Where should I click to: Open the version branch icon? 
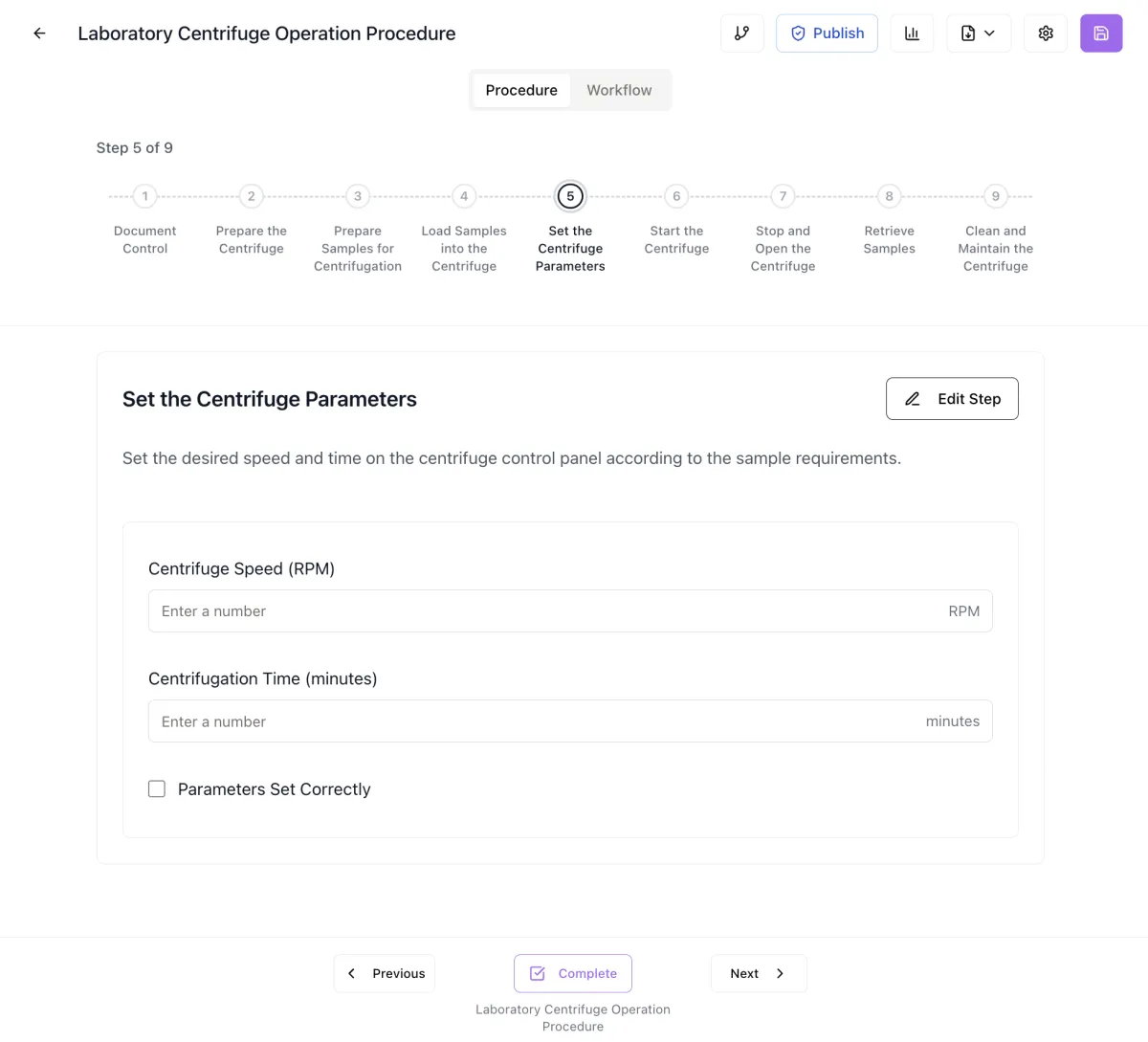tap(741, 33)
